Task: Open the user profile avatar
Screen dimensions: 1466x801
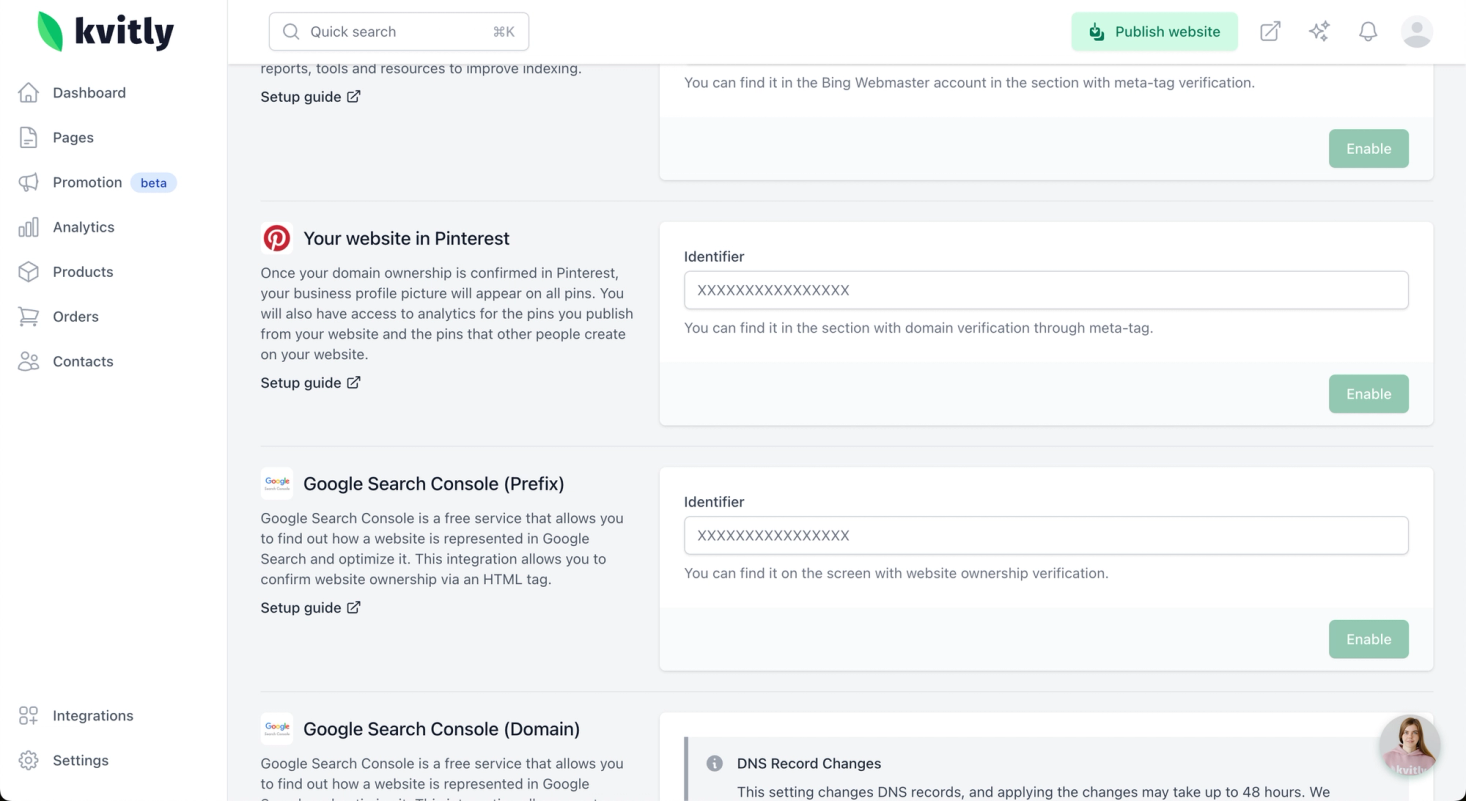Action: (x=1417, y=32)
